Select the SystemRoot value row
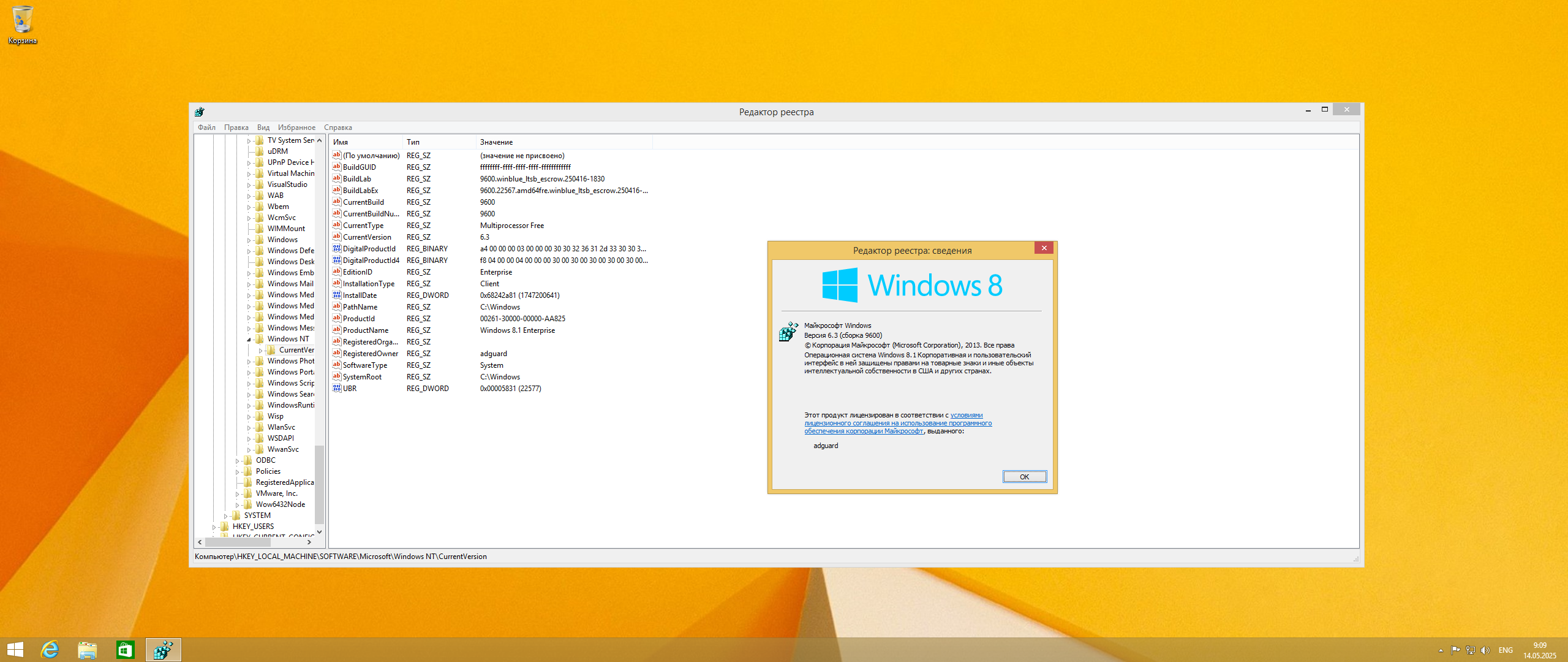This screenshot has height=662, width=1568. [490, 376]
